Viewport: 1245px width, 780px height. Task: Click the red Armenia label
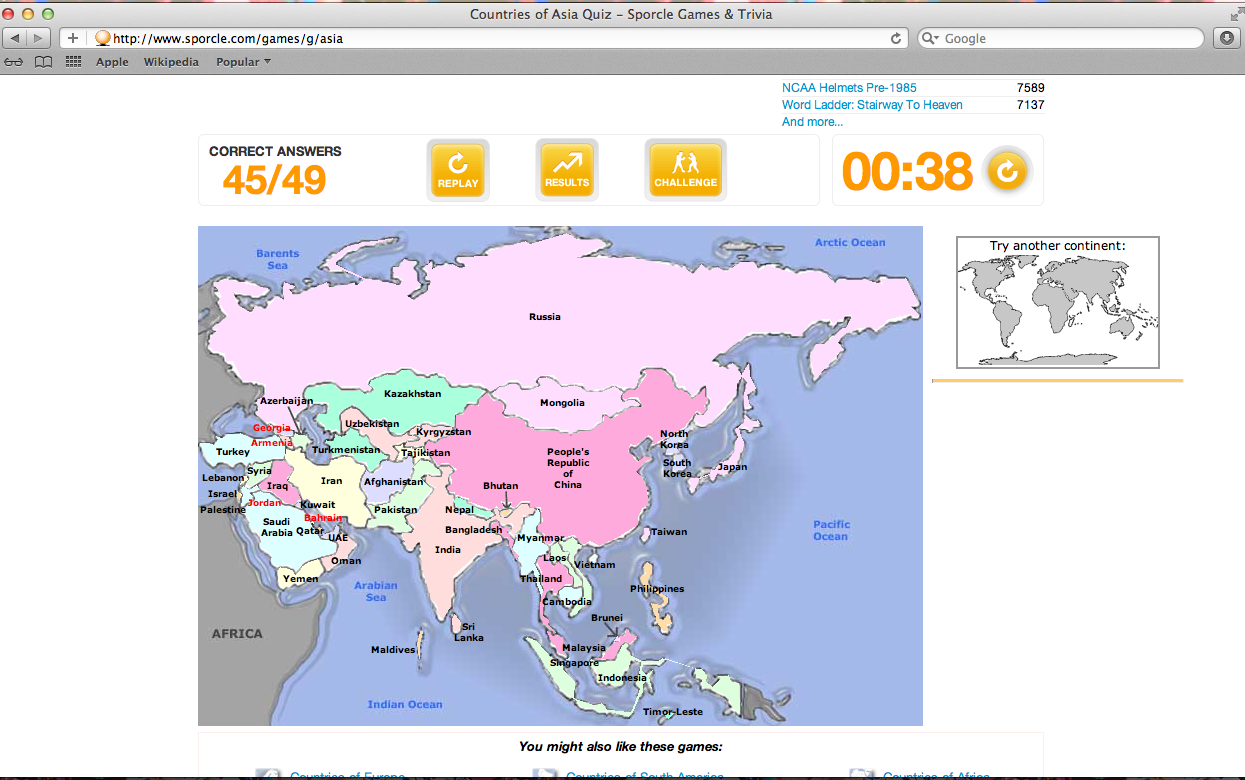[272, 442]
